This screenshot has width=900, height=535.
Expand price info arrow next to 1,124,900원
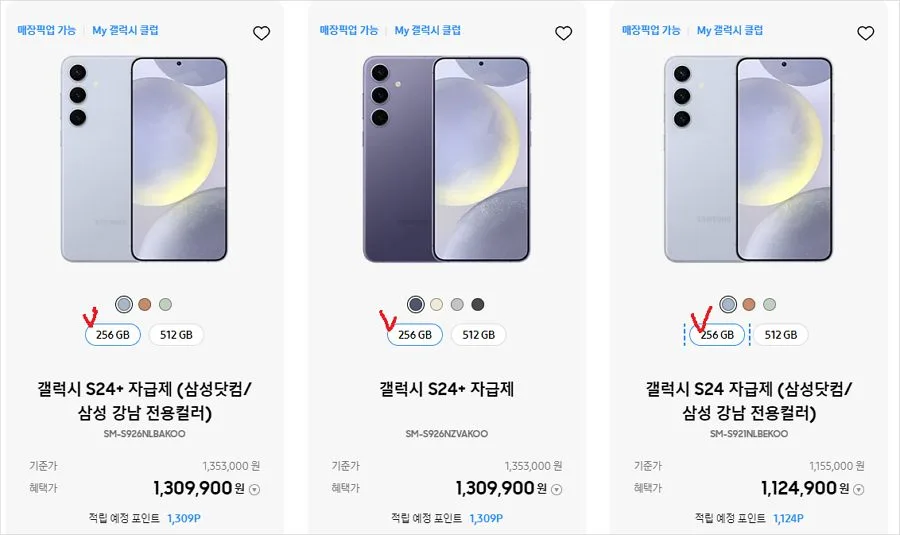pos(859,490)
